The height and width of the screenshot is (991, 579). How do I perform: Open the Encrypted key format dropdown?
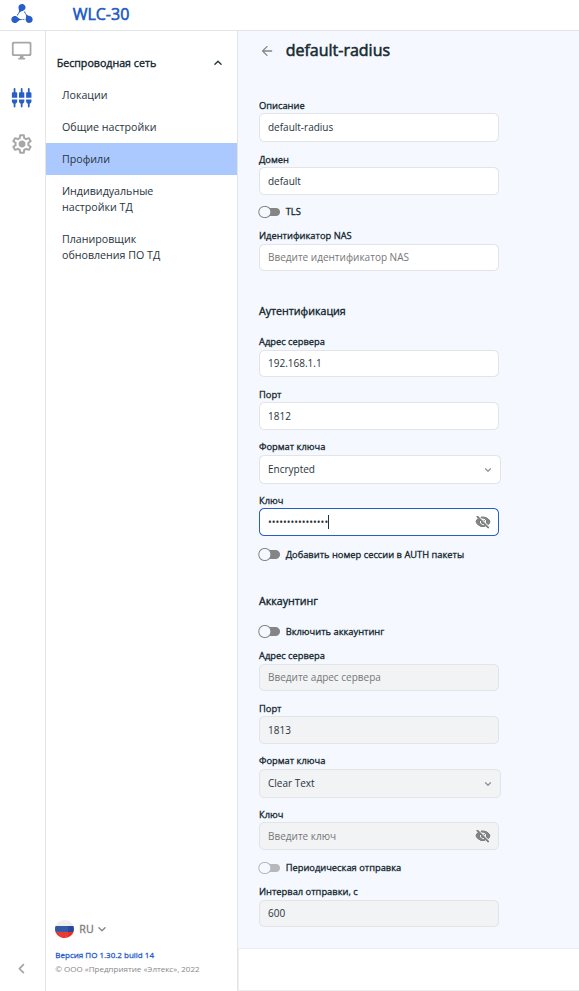point(380,470)
